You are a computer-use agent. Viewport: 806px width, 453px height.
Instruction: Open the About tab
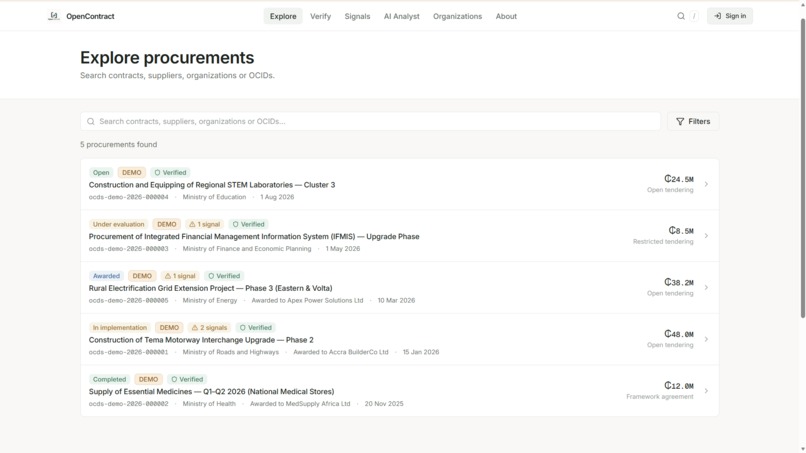[506, 16]
